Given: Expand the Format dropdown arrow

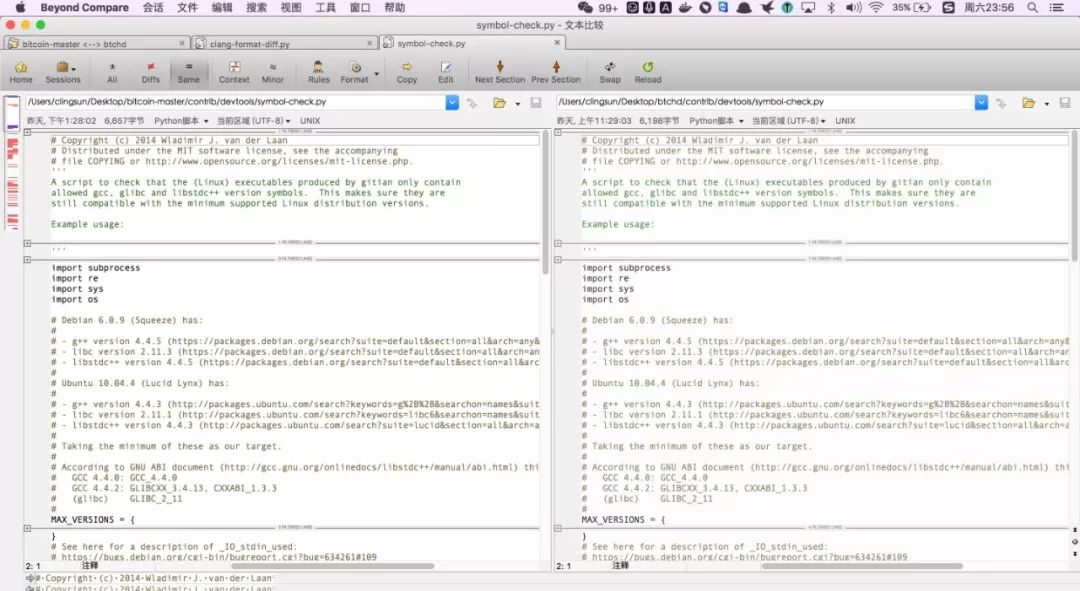Looking at the screenshot, I should pos(377,74).
